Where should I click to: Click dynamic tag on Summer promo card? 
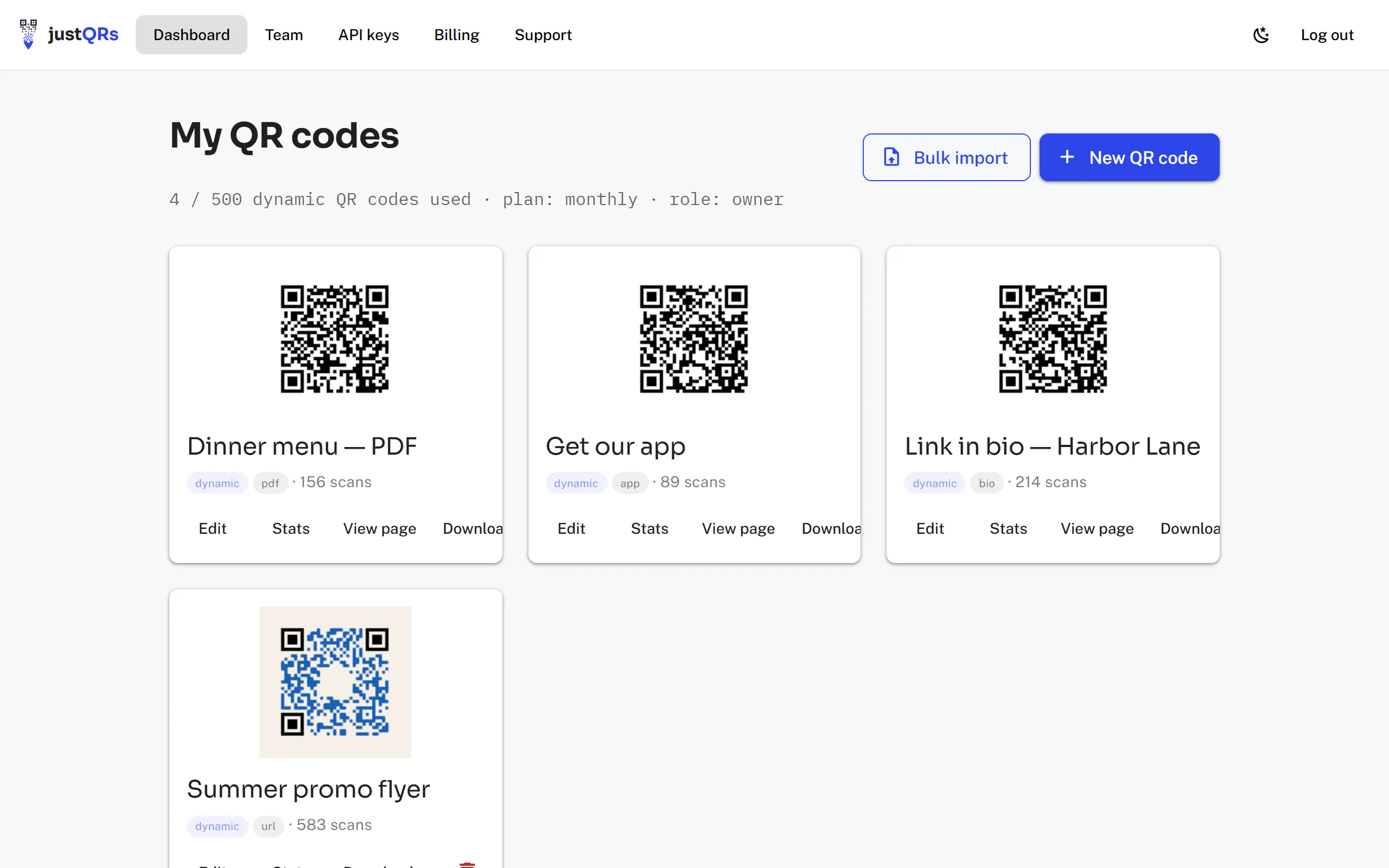pyautogui.click(x=217, y=826)
